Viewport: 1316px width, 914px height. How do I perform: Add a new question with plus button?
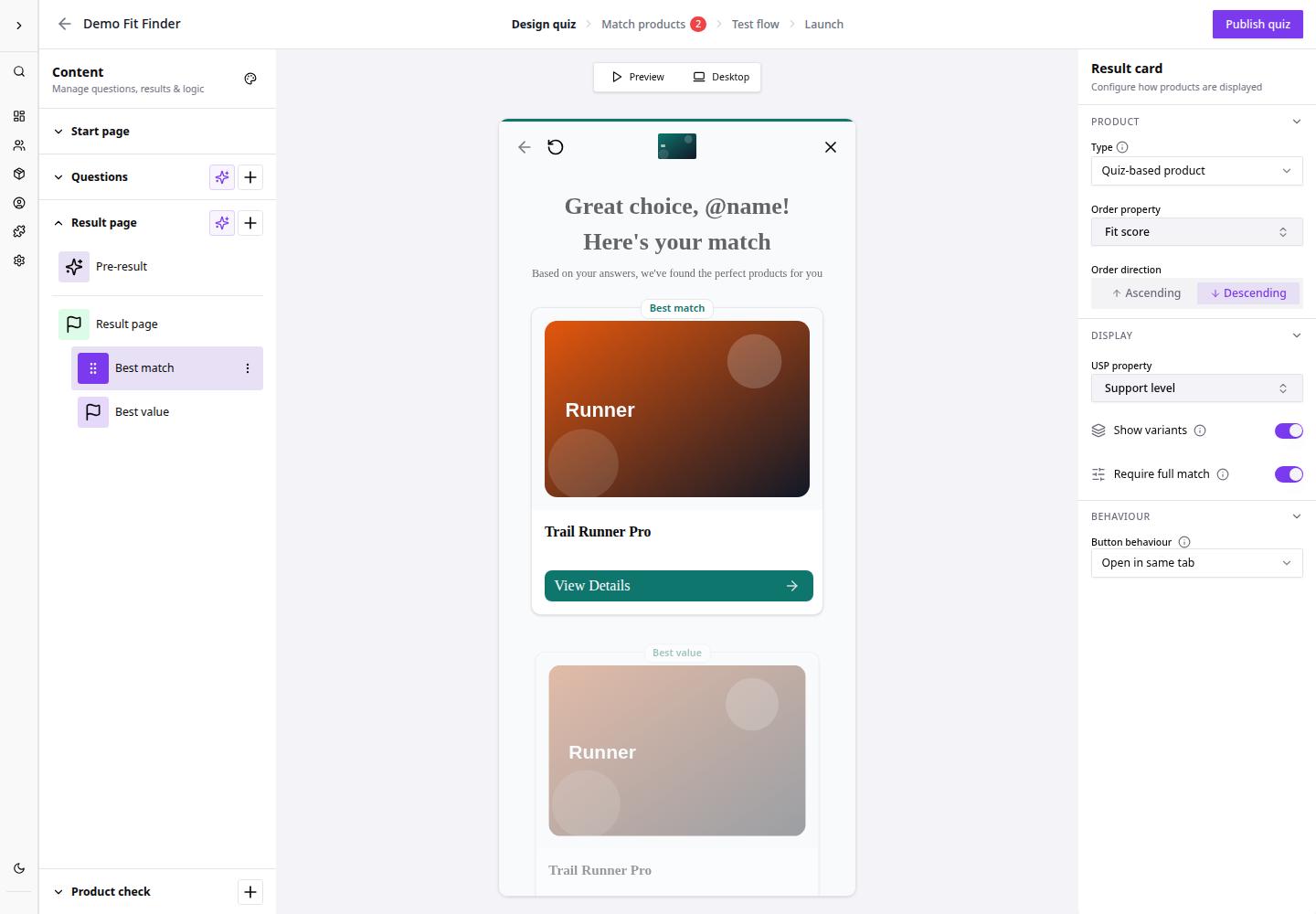click(x=250, y=177)
